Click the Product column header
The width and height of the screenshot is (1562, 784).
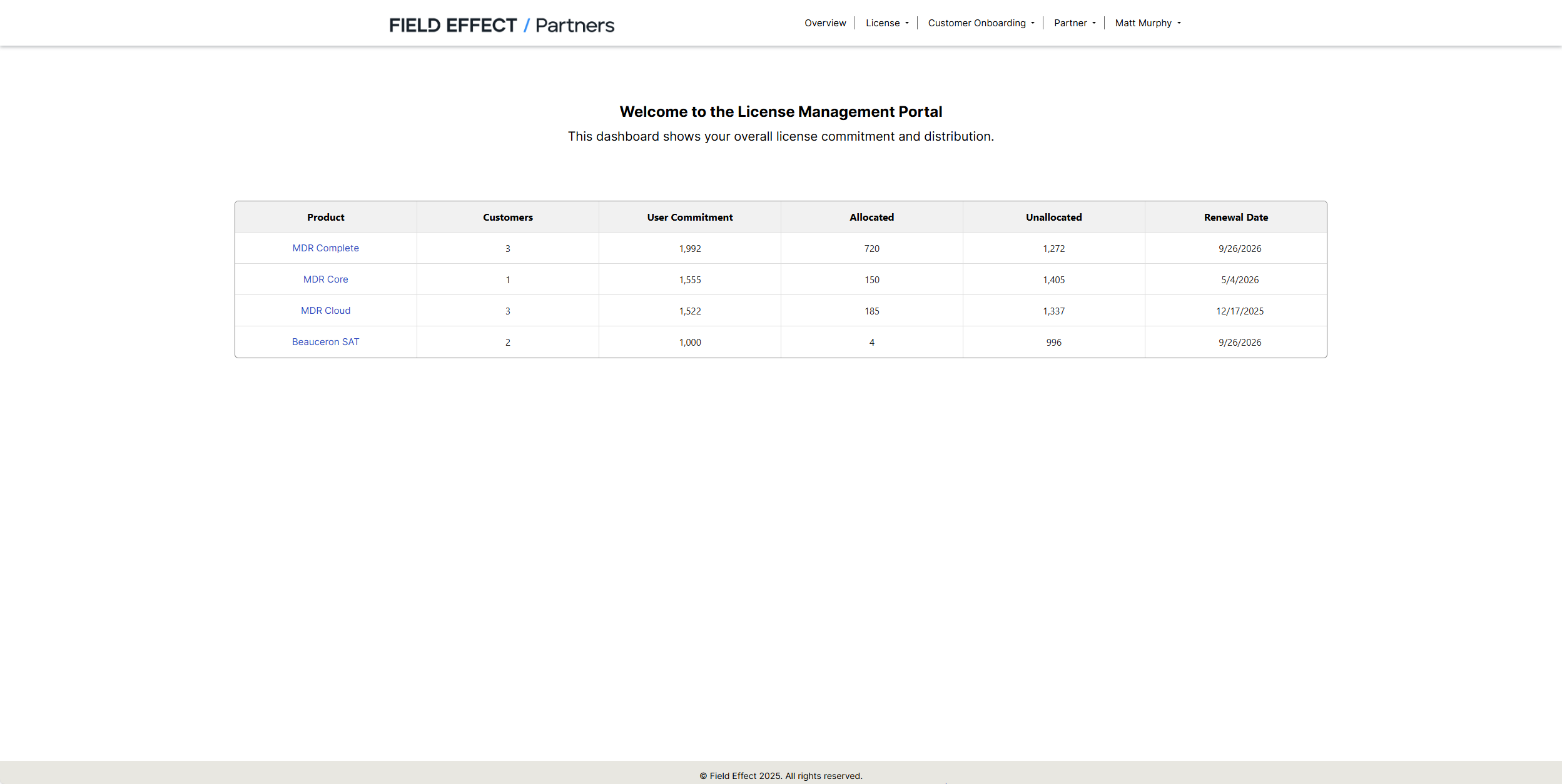[x=325, y=218]
